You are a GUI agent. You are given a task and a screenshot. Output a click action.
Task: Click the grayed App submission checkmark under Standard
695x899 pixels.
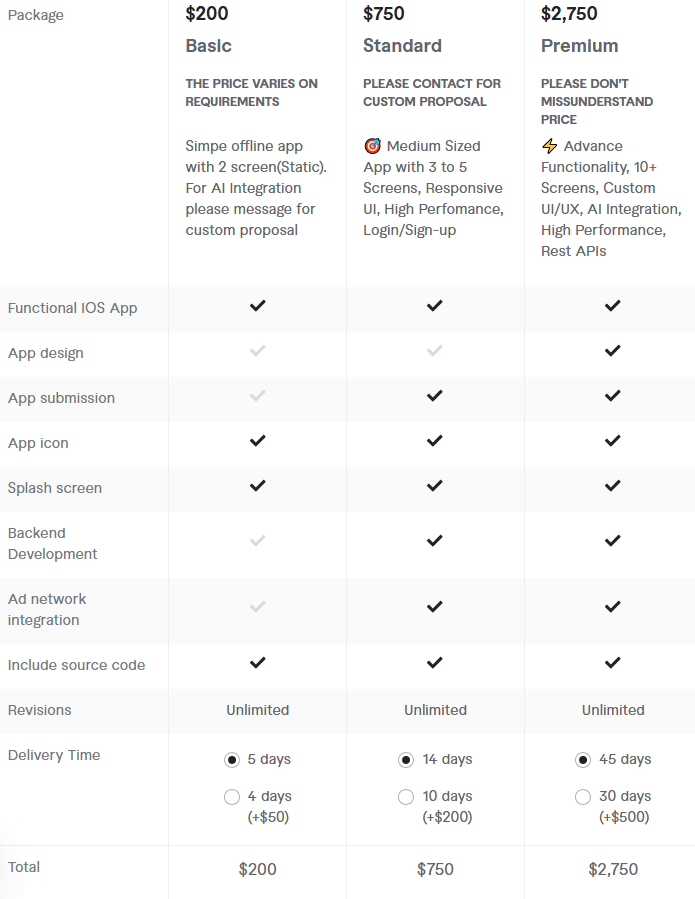[435, 395]
